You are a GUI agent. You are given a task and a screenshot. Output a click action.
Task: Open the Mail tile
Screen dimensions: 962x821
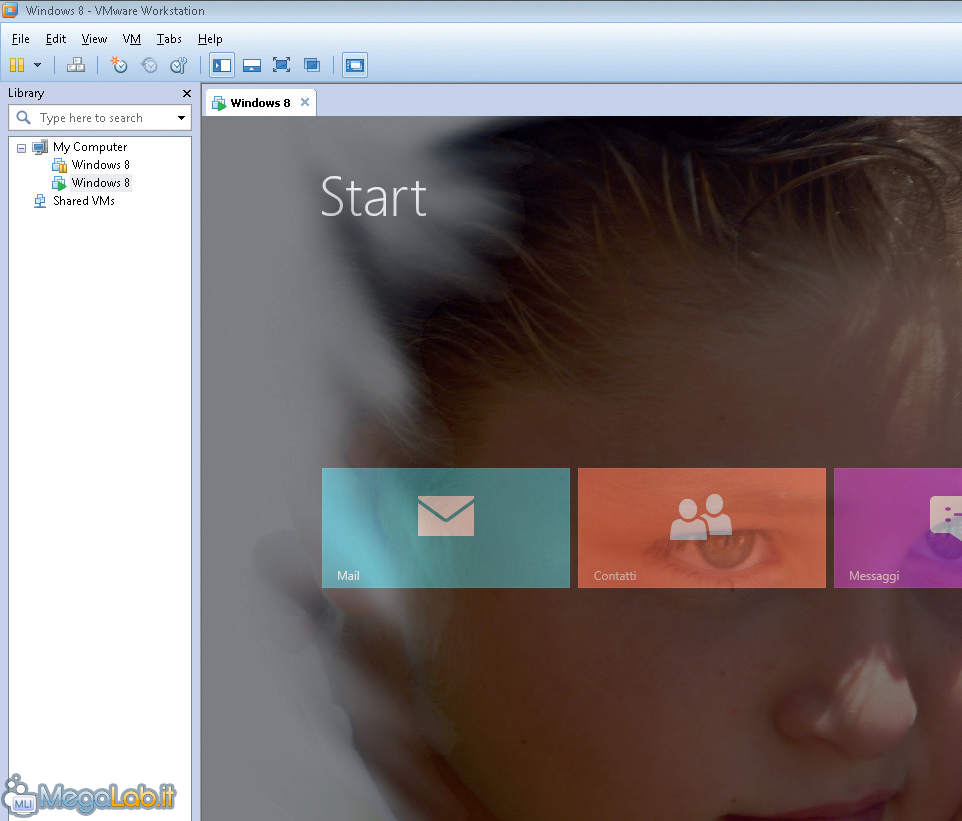pos(446,528)
